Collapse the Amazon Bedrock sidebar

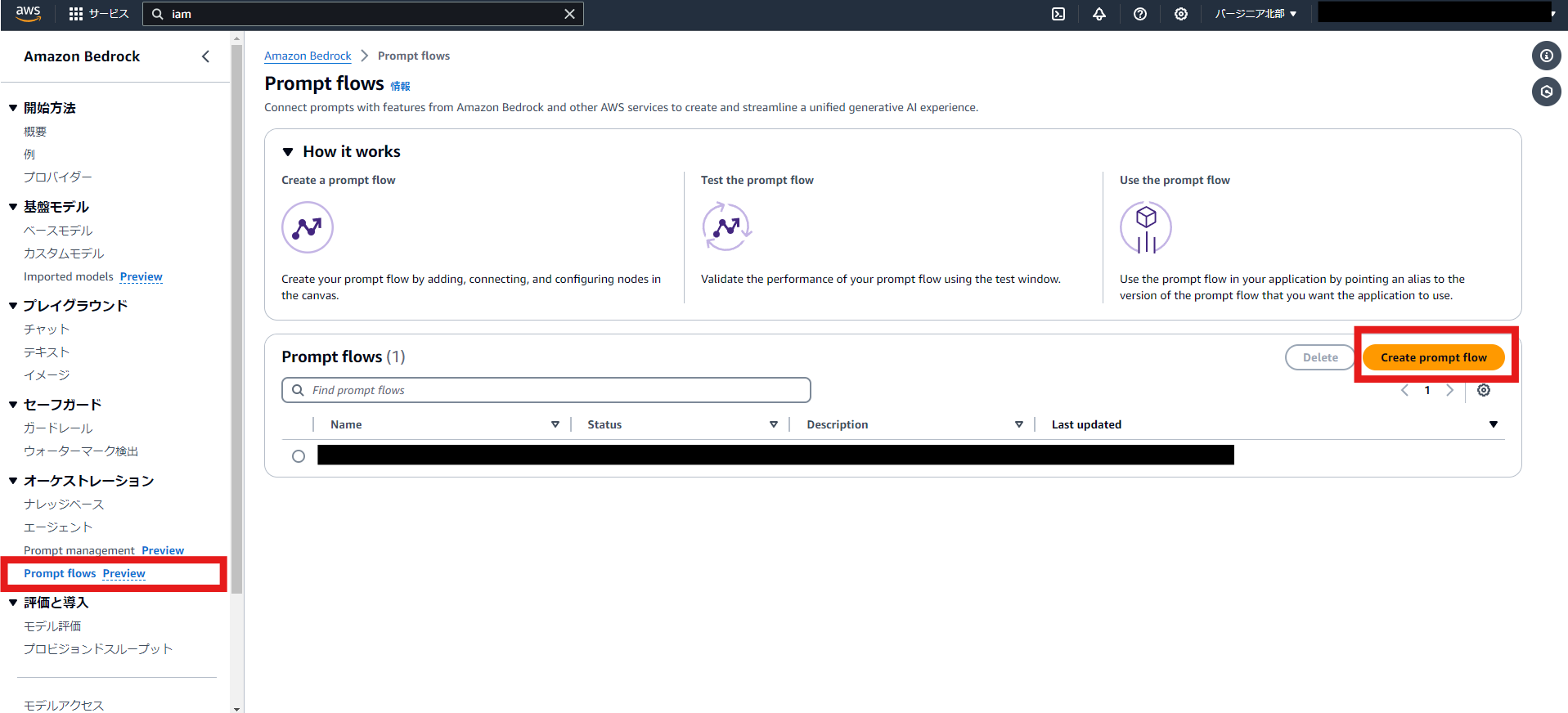(205, 56)
